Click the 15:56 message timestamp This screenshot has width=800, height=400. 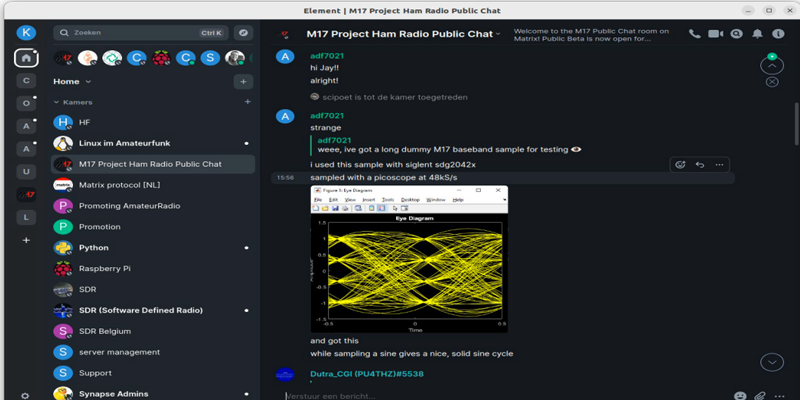[x=285, y=178]
